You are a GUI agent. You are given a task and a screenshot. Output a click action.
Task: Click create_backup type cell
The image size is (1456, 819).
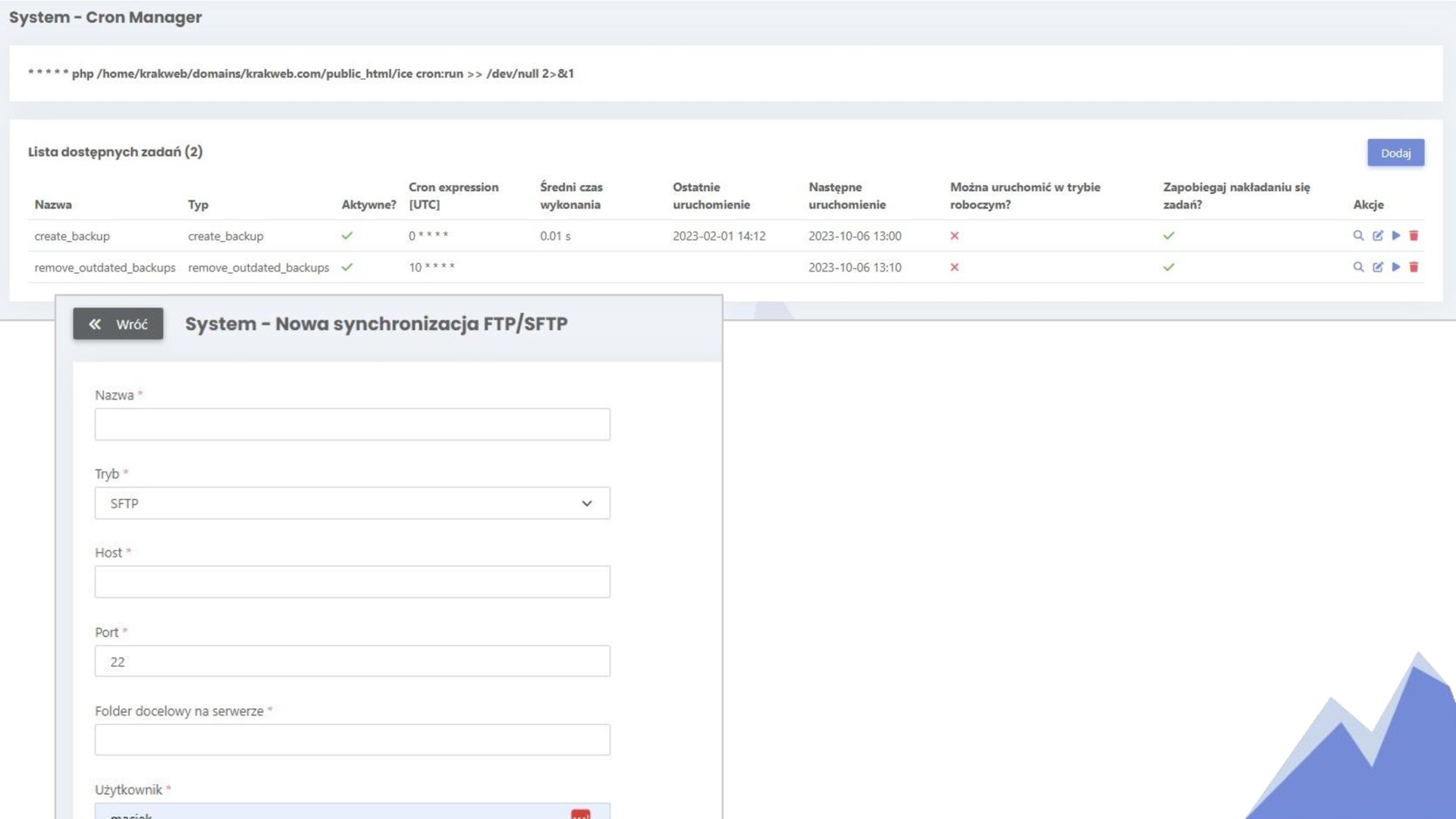point(226,236)
